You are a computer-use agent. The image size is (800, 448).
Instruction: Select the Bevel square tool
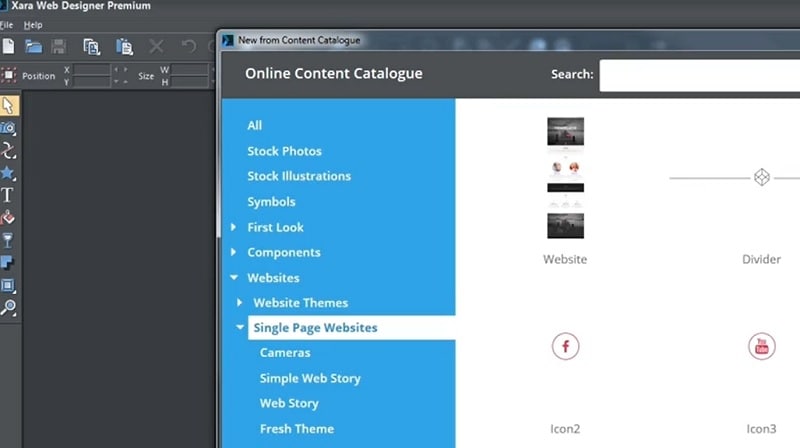[8, 285]
